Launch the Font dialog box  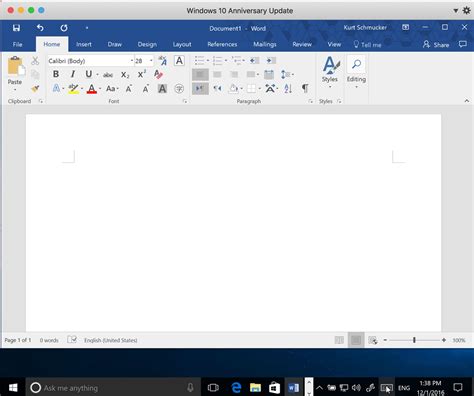185,101
